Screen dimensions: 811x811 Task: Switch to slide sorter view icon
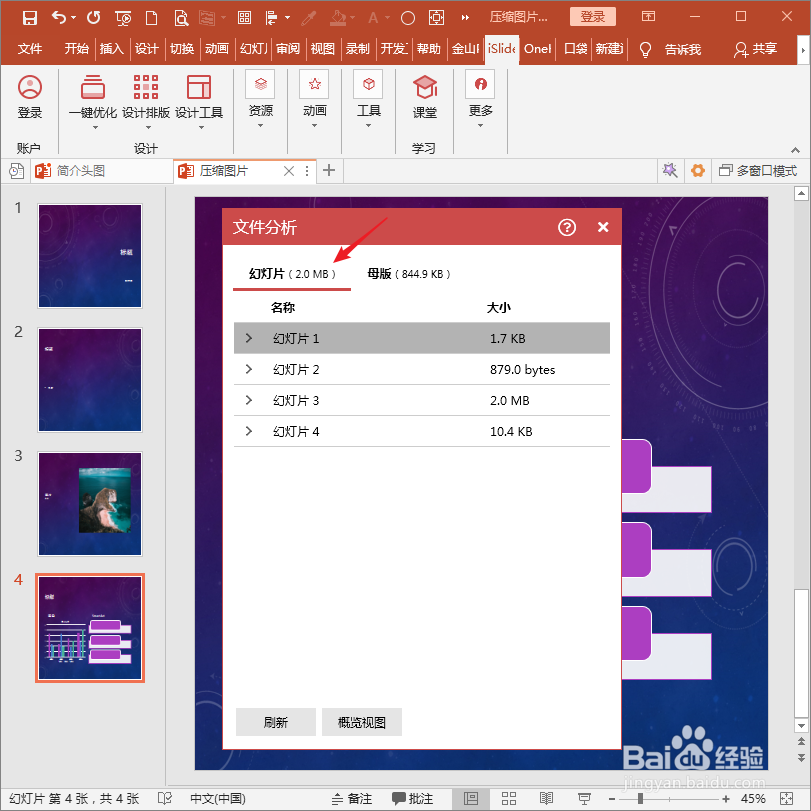pos(509,799)
